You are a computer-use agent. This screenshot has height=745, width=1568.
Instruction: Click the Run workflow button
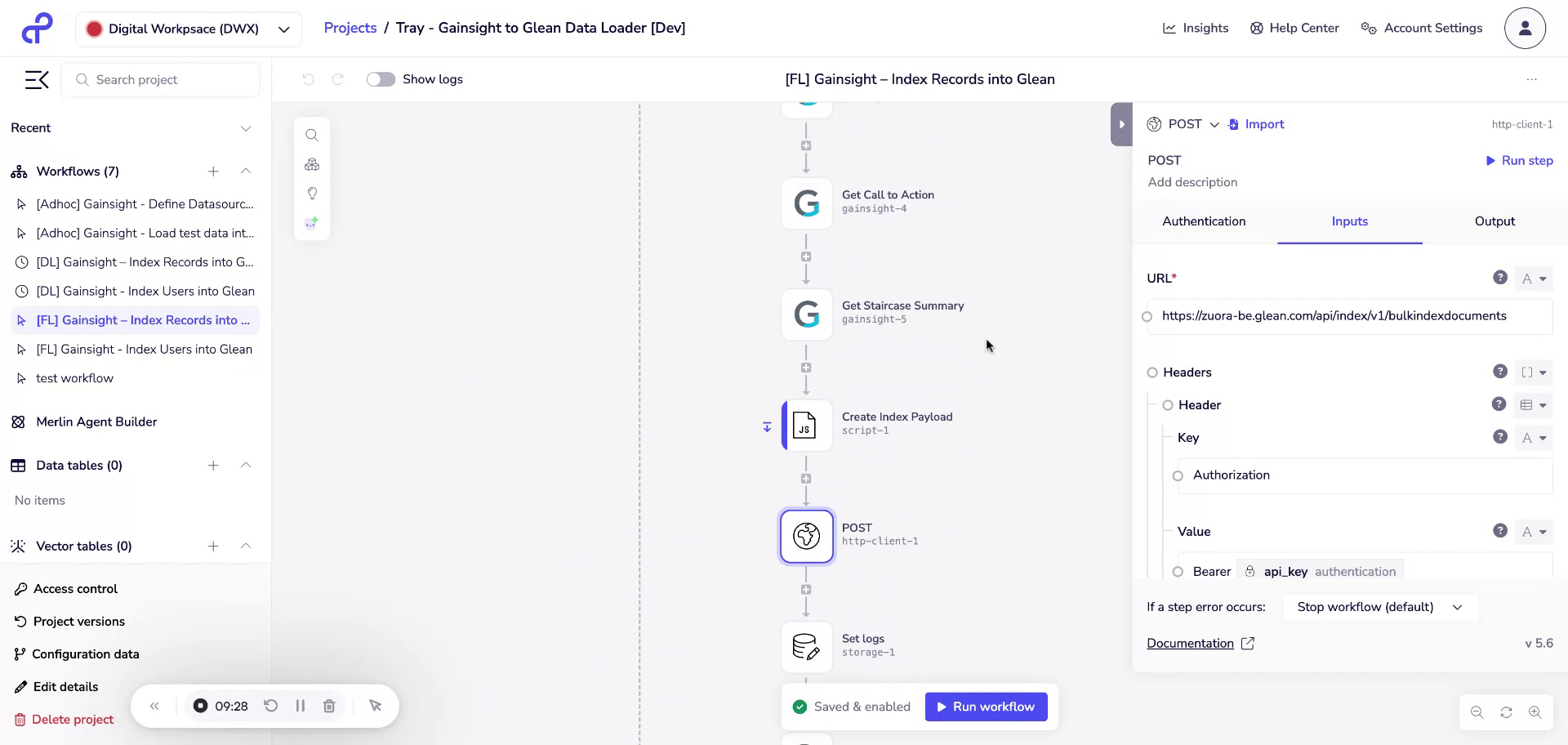(x=985, y=706)
